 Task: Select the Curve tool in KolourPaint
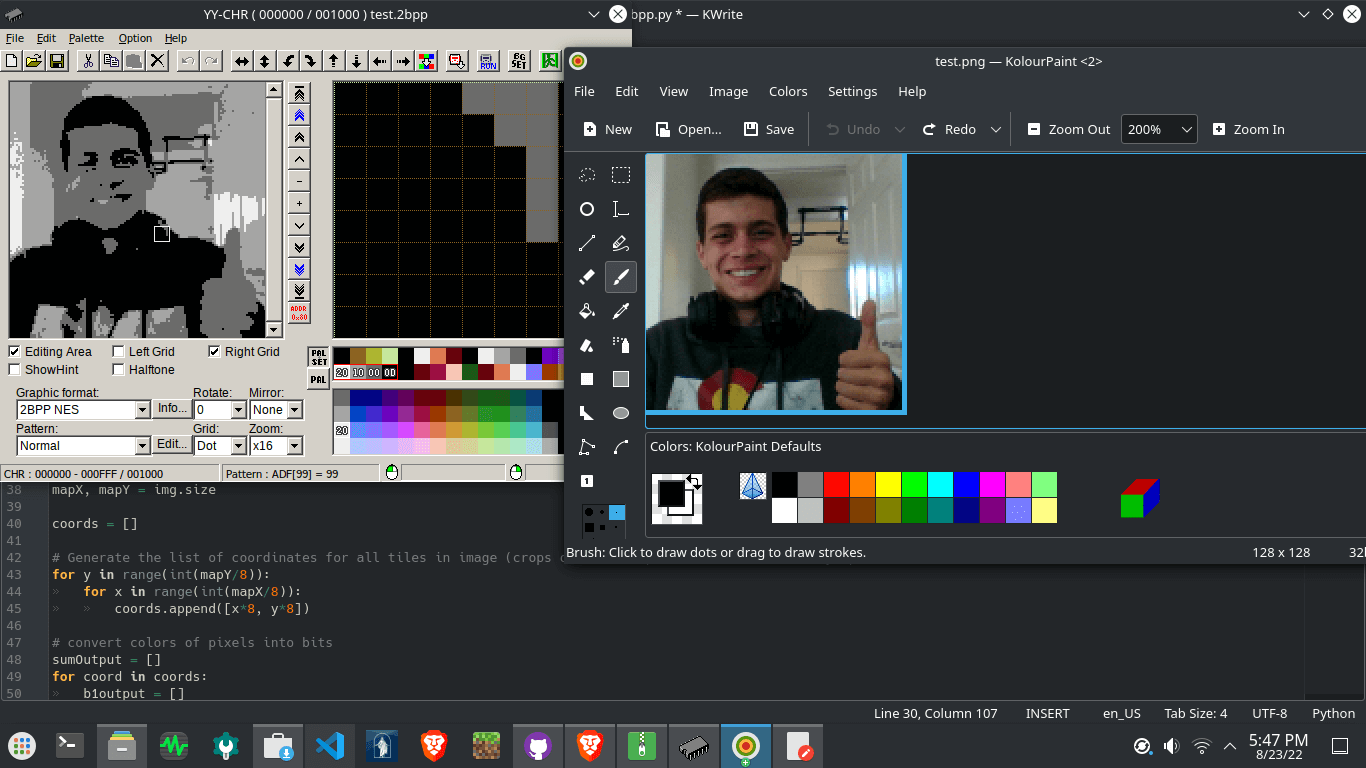point(621,447)
